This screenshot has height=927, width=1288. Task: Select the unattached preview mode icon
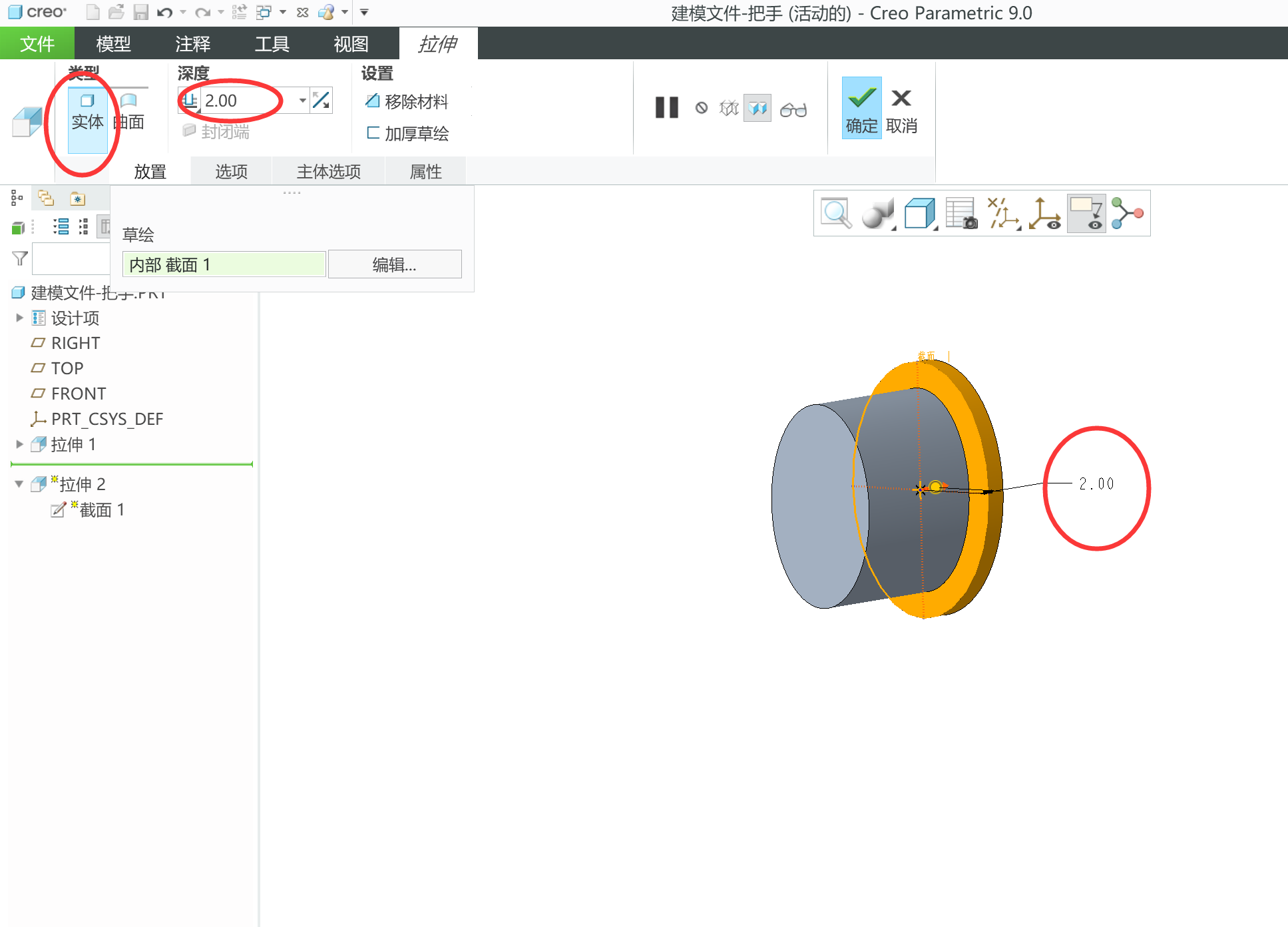pyautogui.click(x=730, y=108)
